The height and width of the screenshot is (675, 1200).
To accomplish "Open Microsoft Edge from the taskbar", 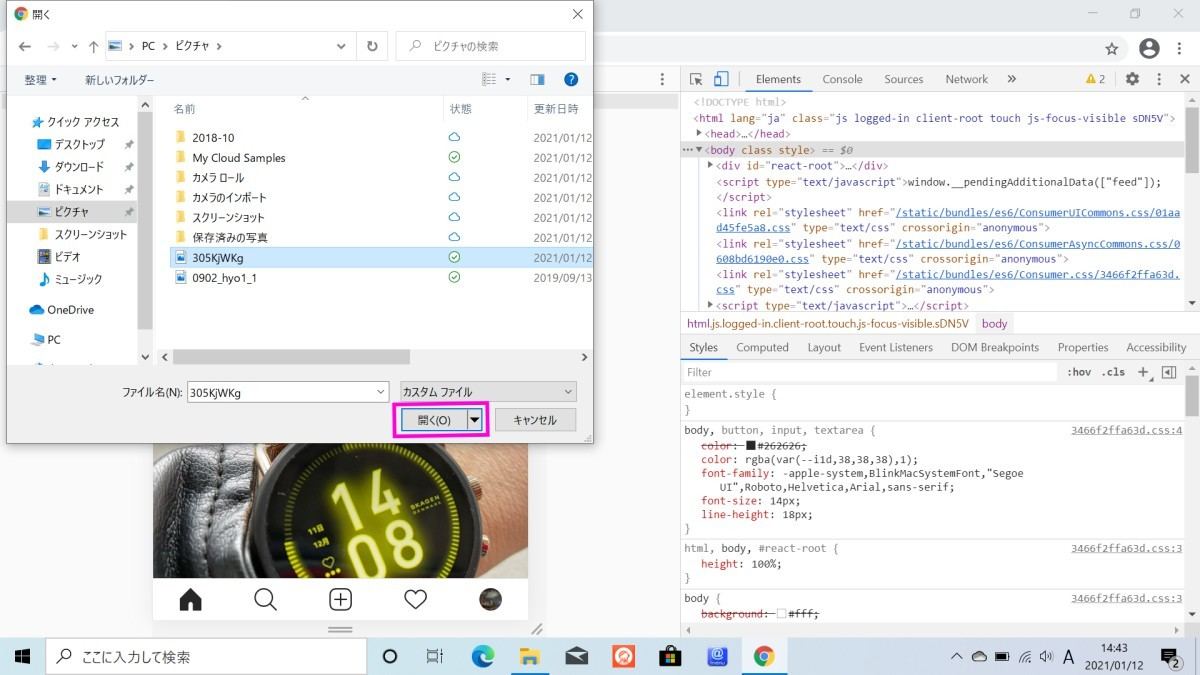I will pos(483,657).
